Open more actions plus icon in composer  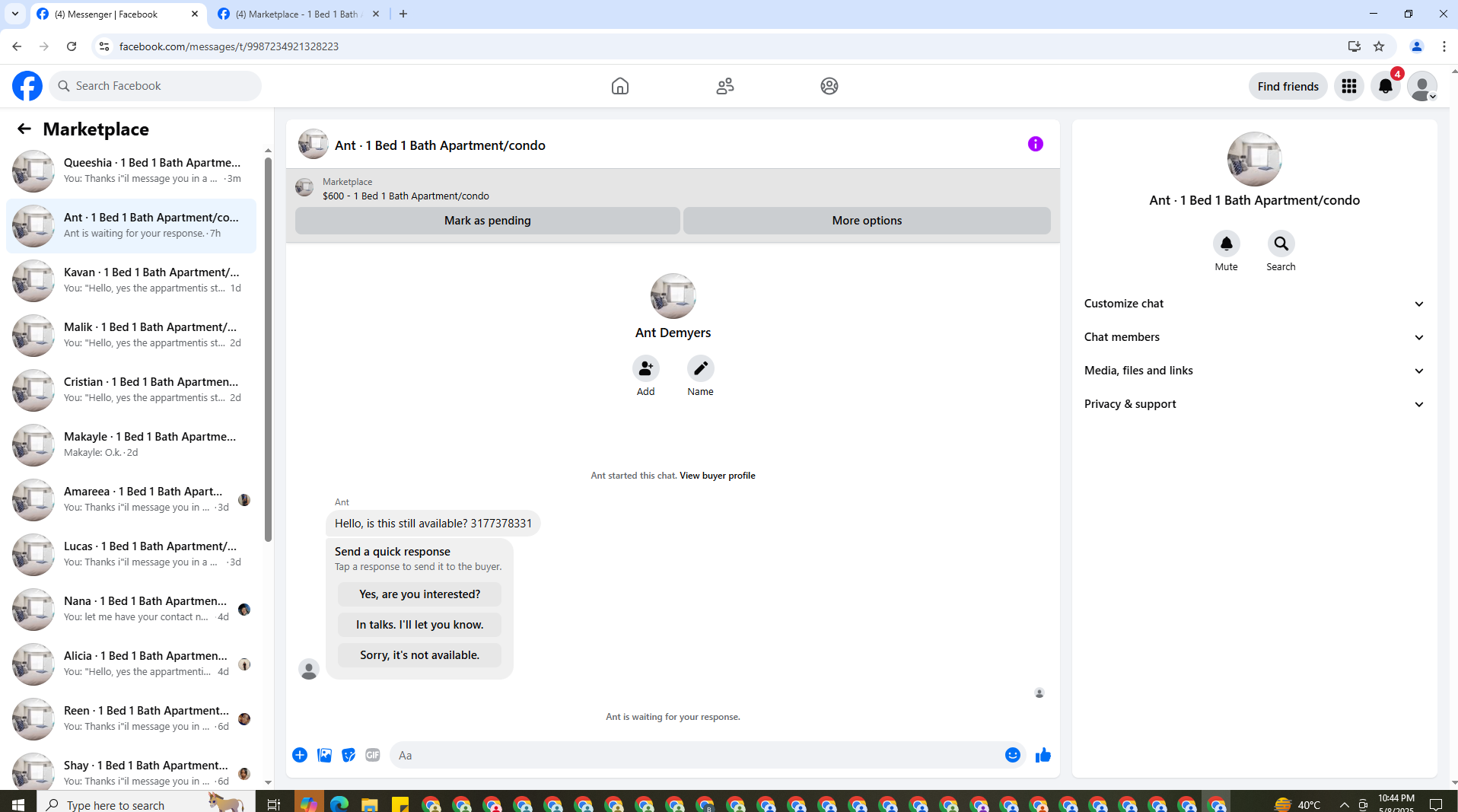300,755
